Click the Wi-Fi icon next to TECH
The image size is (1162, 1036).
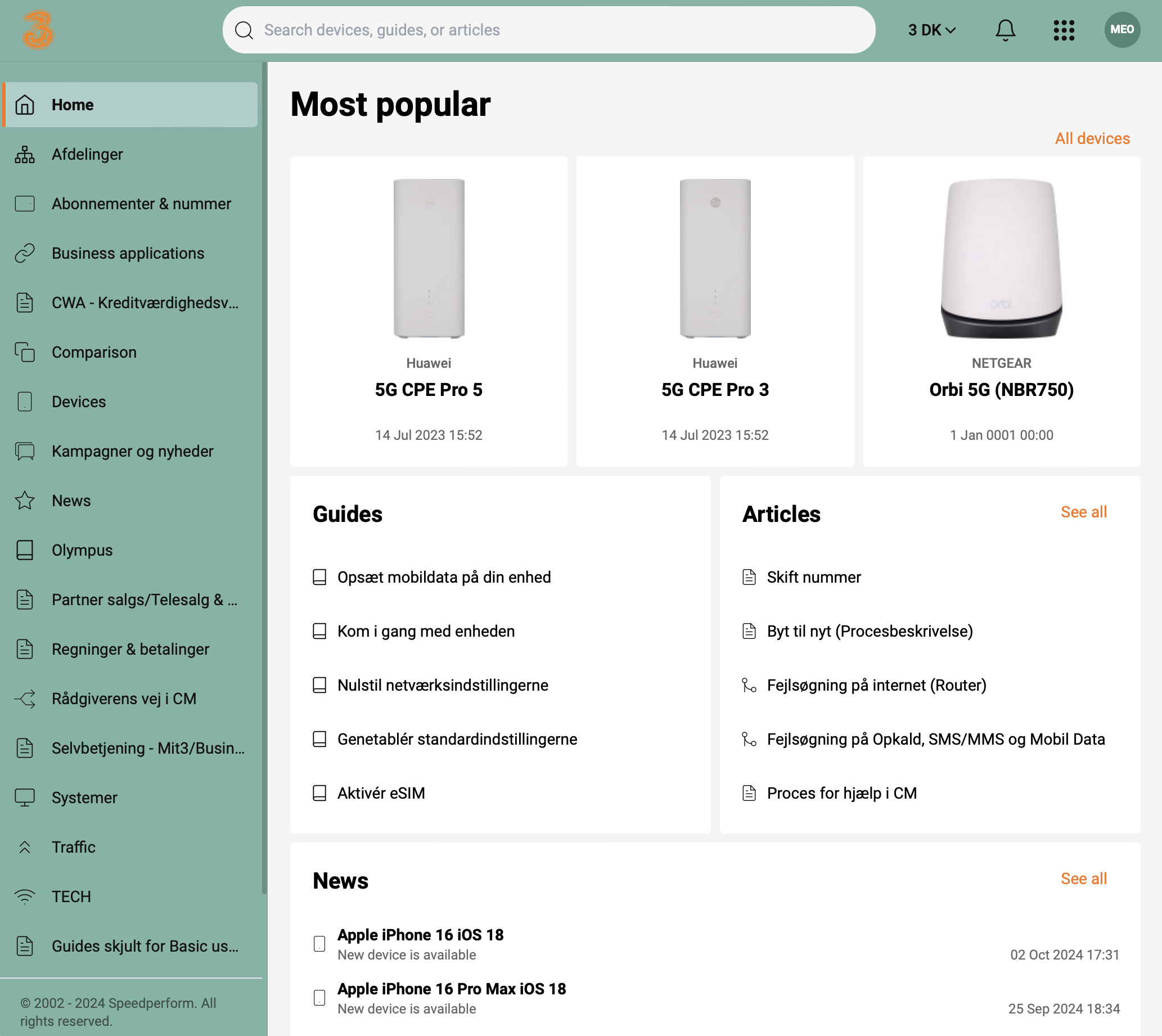coord(25,897)
